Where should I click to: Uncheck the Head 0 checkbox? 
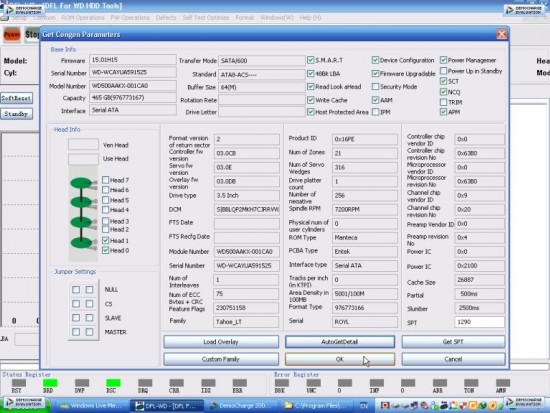click(105, 251)
